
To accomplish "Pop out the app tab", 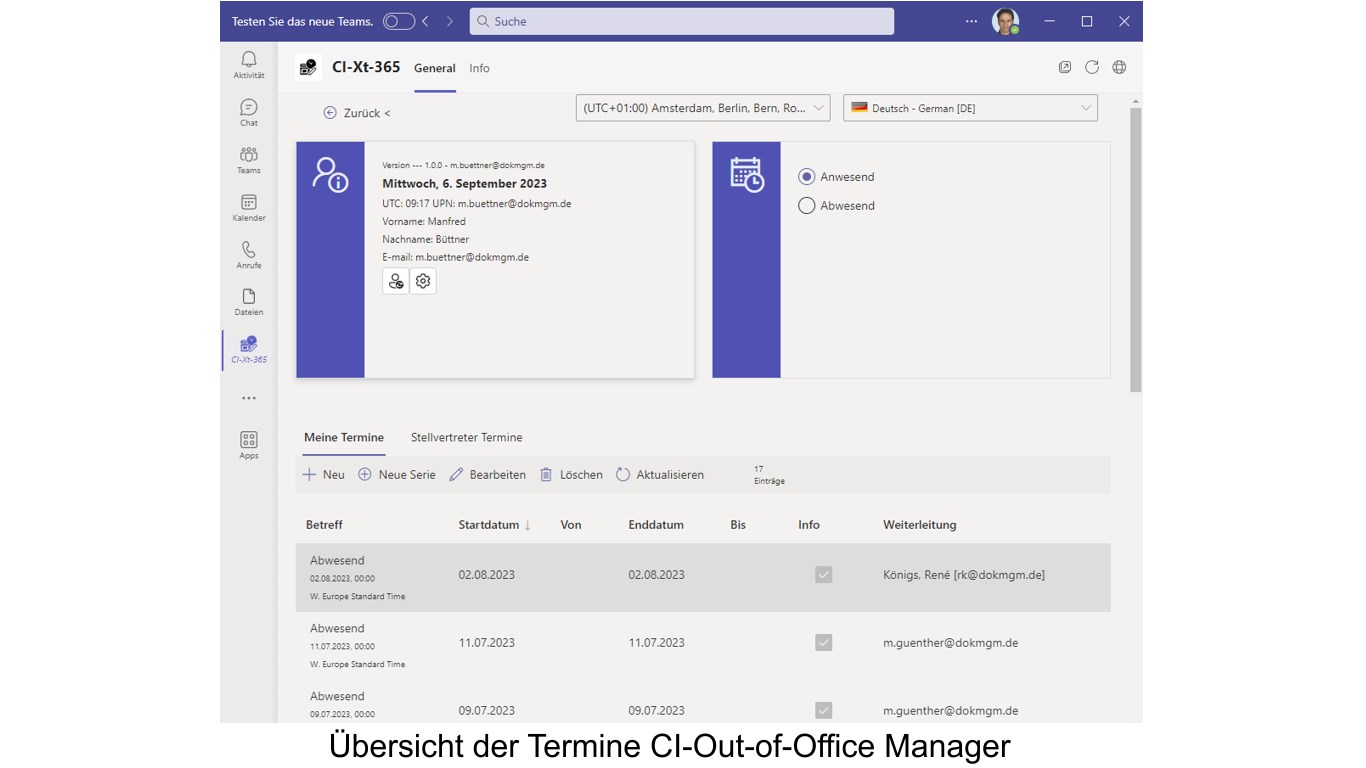I will pyautogui.click(x=1065, y=67).
